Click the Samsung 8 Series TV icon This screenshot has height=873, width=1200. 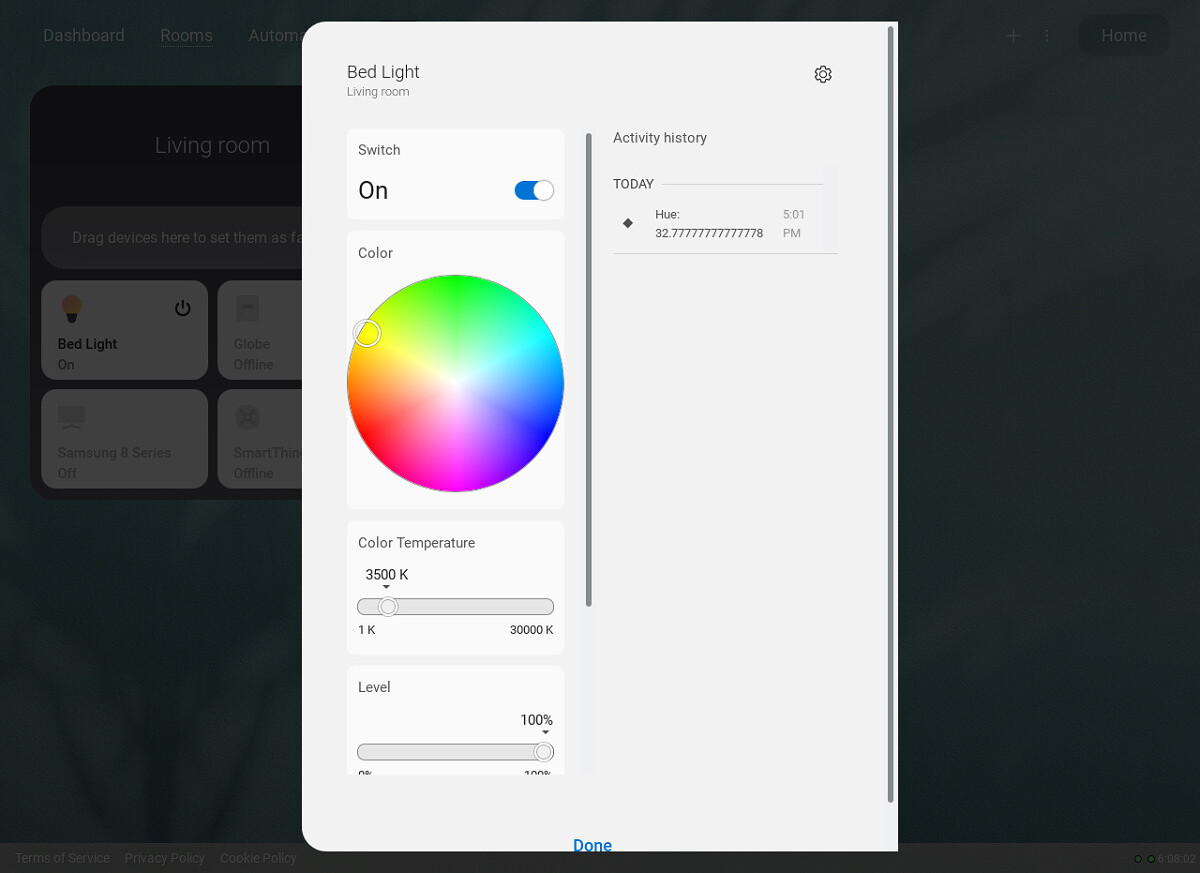[x=71, y=416]
